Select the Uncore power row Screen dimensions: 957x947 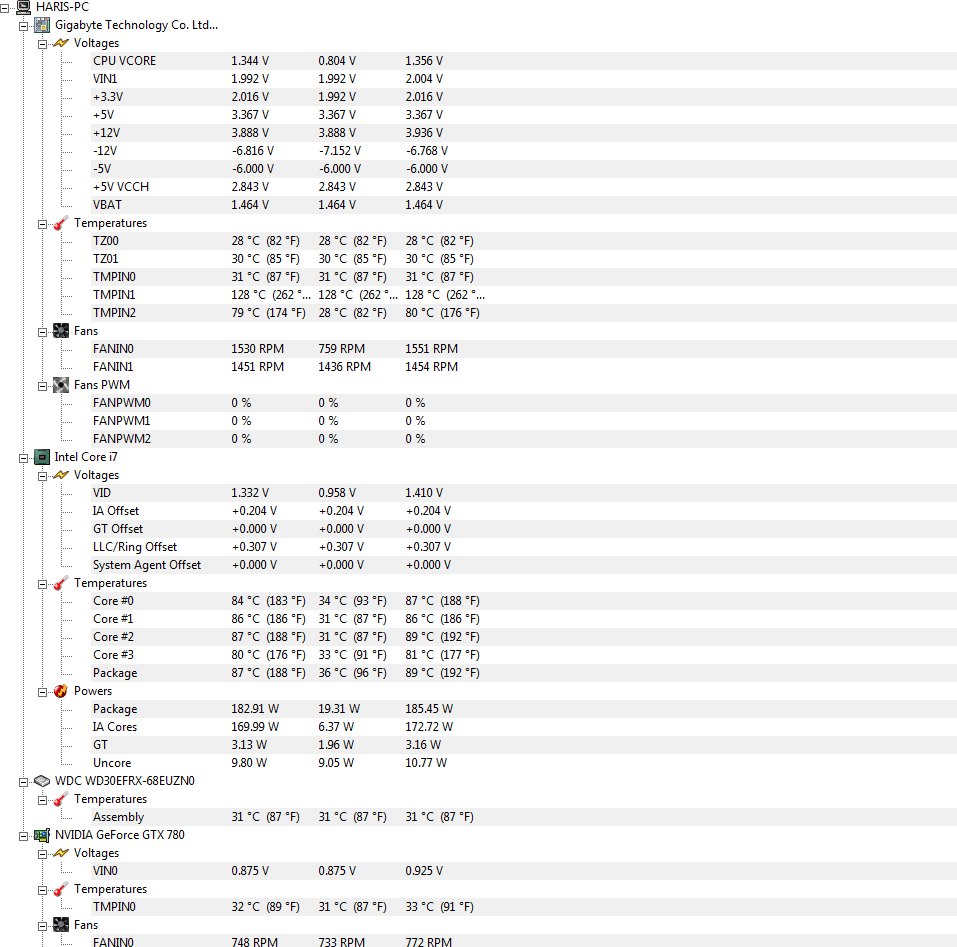point(524,763)
